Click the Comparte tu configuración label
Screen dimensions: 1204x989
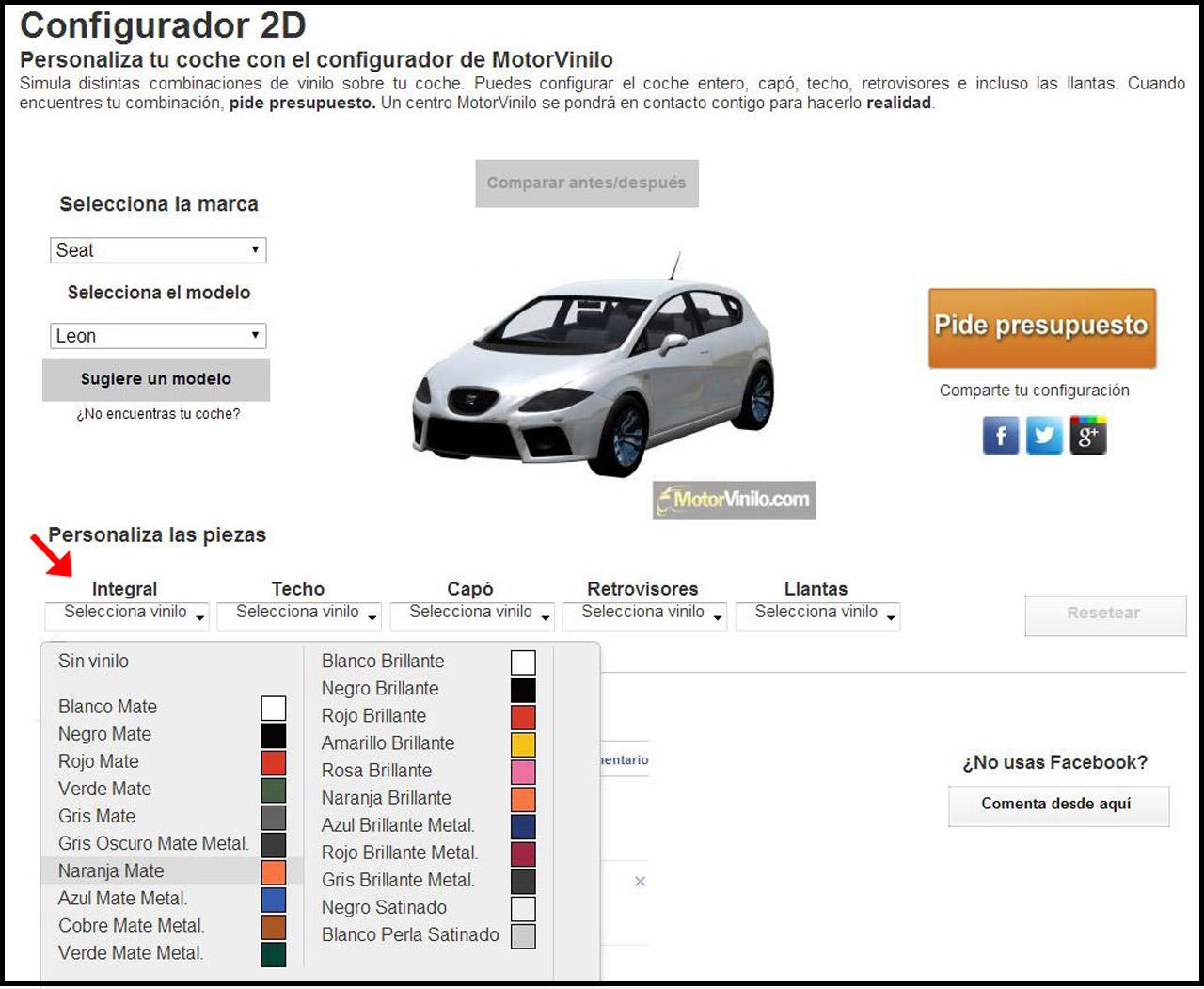(1035, 391)
